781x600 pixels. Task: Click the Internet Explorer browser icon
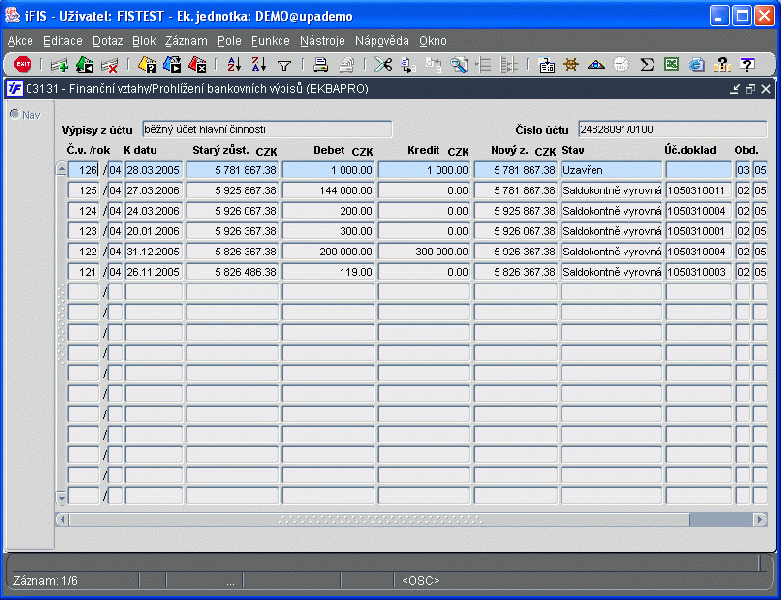point(697,65)
